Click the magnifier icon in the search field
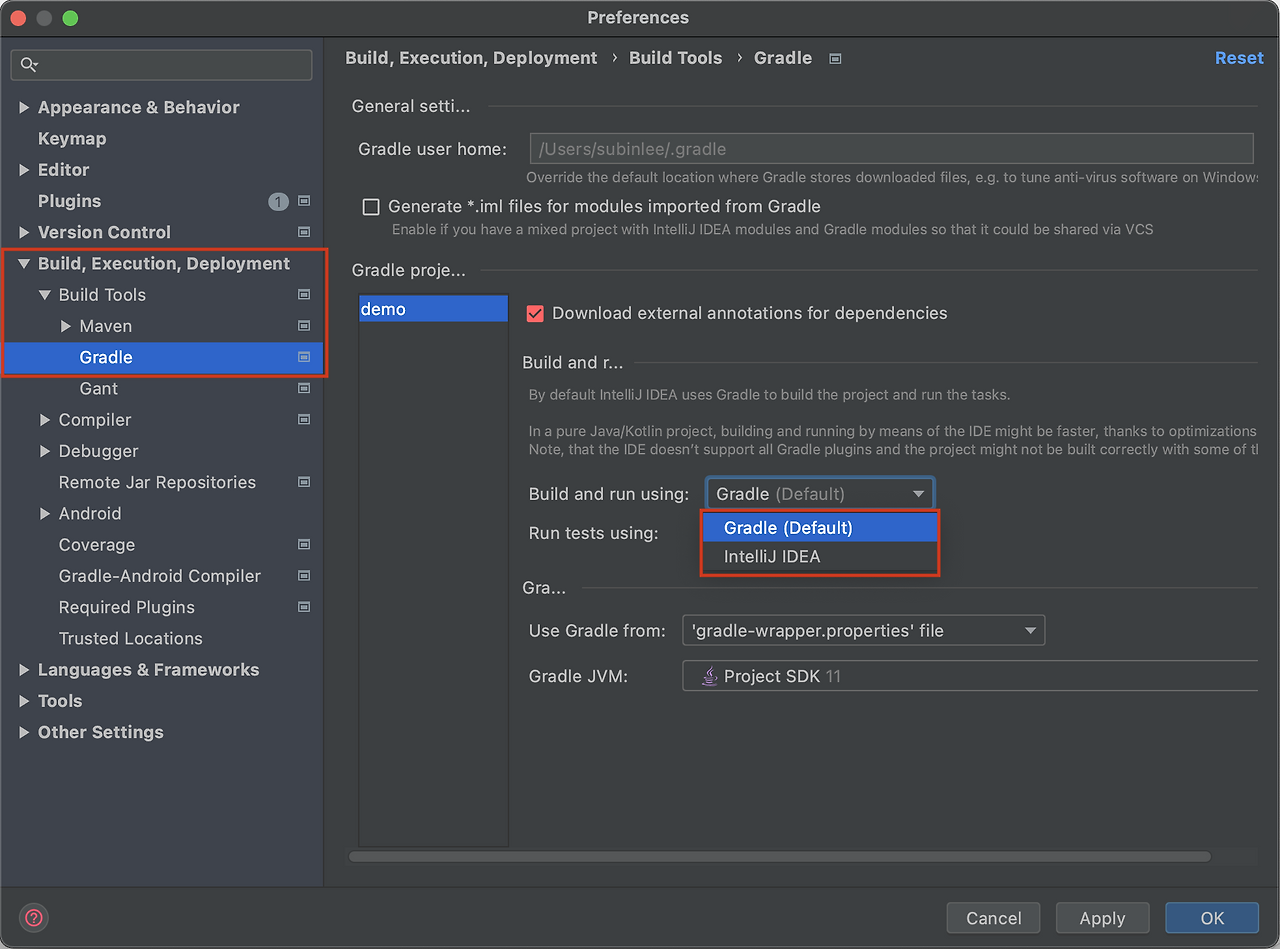This screenshot has width=1280, height=949. click(x=29, y=64)
